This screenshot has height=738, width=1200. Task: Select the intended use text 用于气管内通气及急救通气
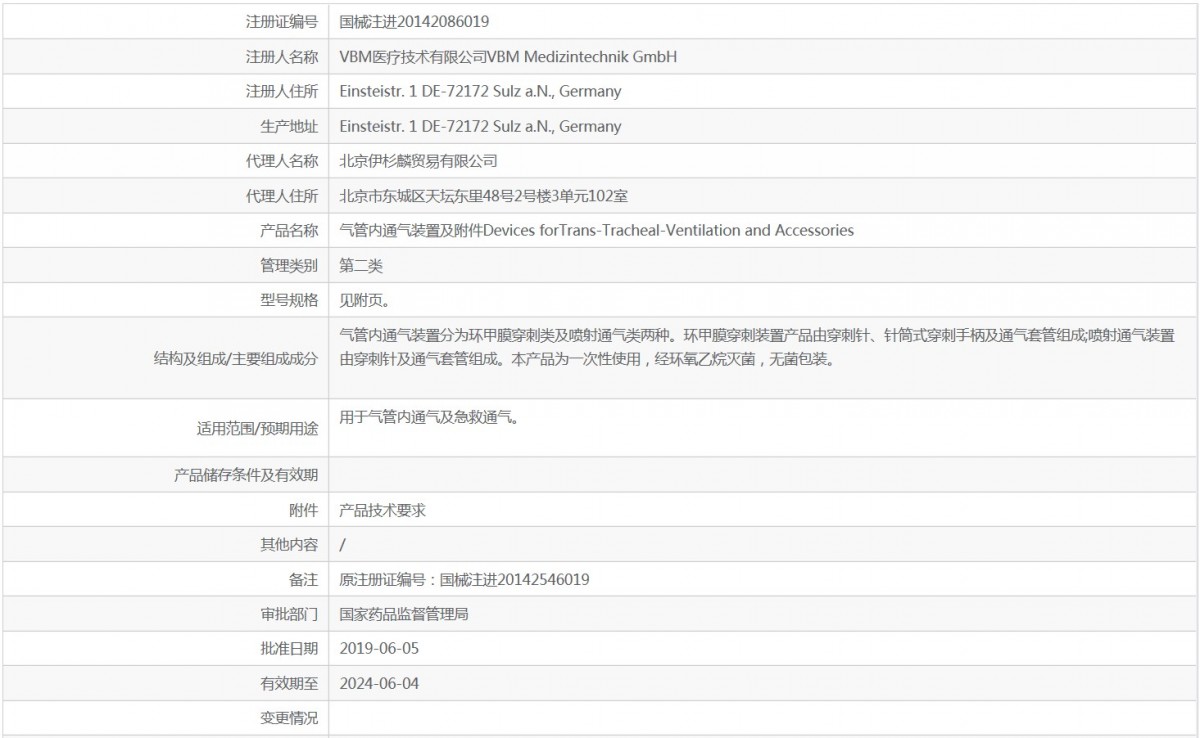click(429, 418)
